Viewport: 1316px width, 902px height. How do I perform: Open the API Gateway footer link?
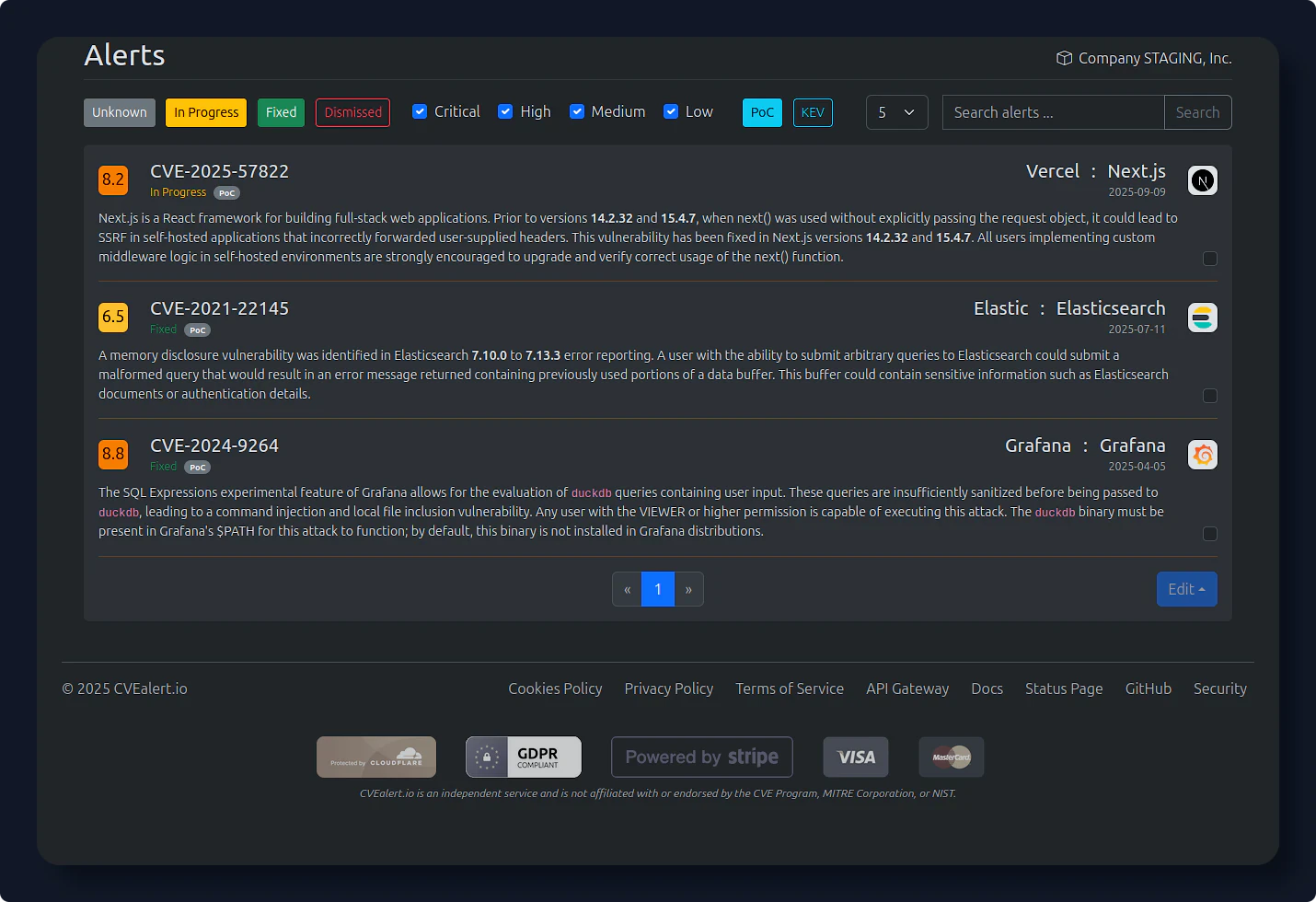click(x=906, y=688)
